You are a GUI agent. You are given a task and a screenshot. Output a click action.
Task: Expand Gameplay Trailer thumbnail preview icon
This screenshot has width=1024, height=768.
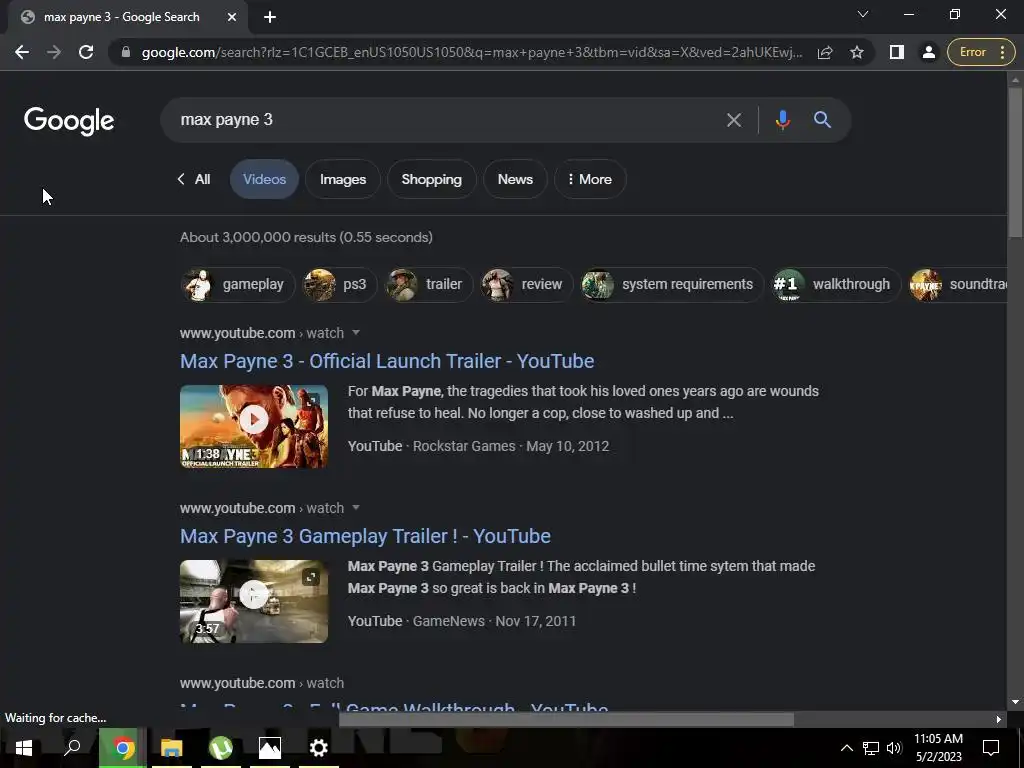(x=311, y=577)
